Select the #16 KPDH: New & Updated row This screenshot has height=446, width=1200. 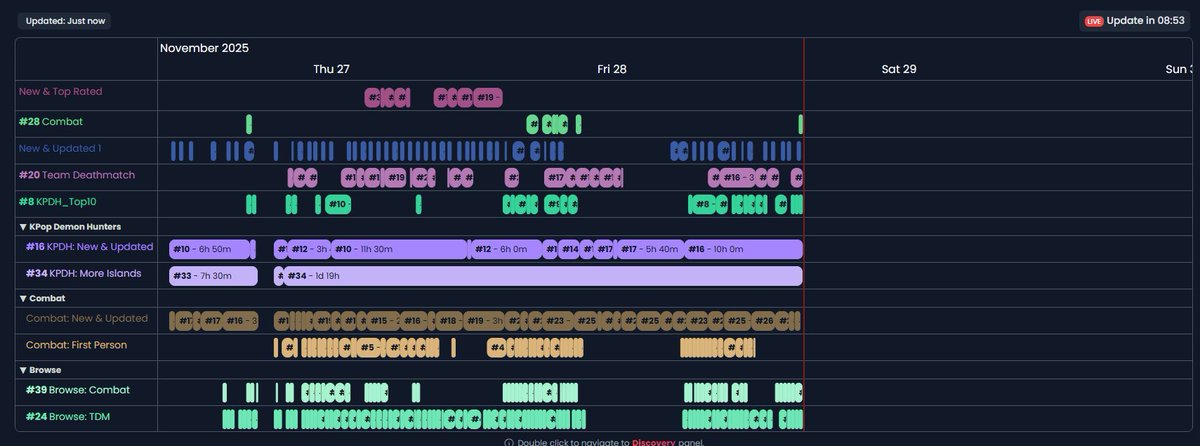[x=89, y=246]
